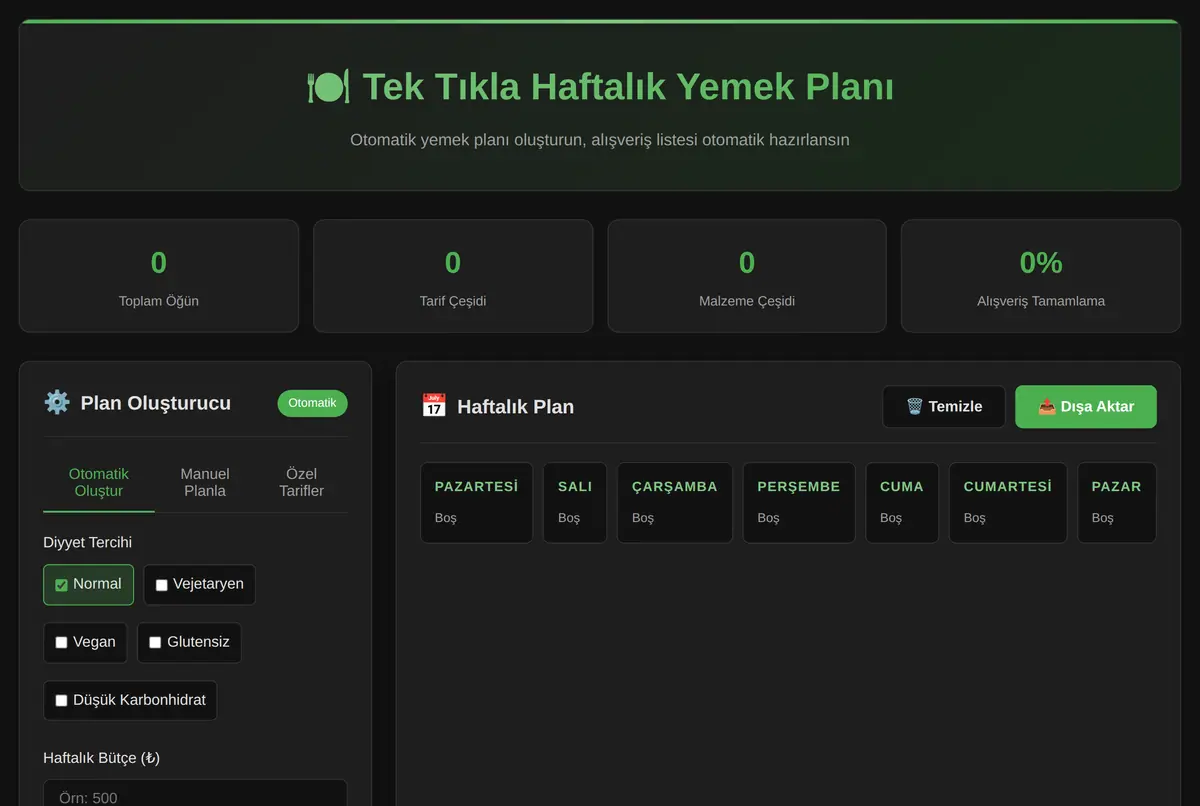Select the Düşük Karbonhidrat checkbox
Screen dimensions: 1200x806
click(61, 701)
